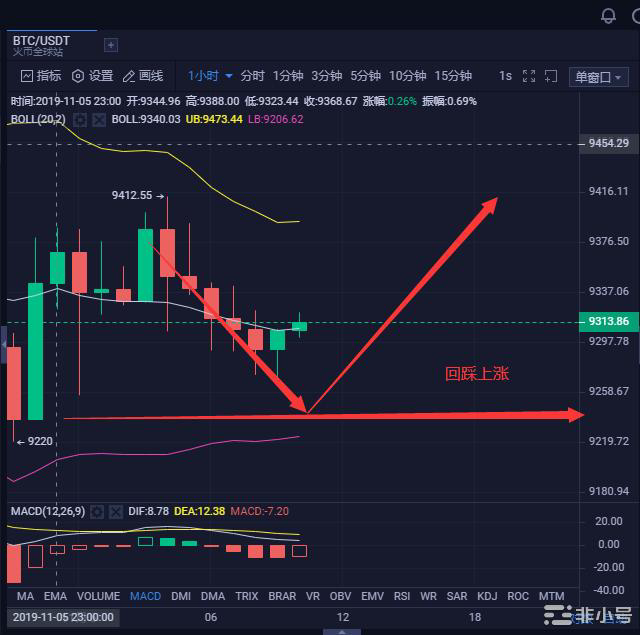Open the 单窗口 layout dropdown
This screenshot has width=640, height=635.
click(x=598, y=77)
